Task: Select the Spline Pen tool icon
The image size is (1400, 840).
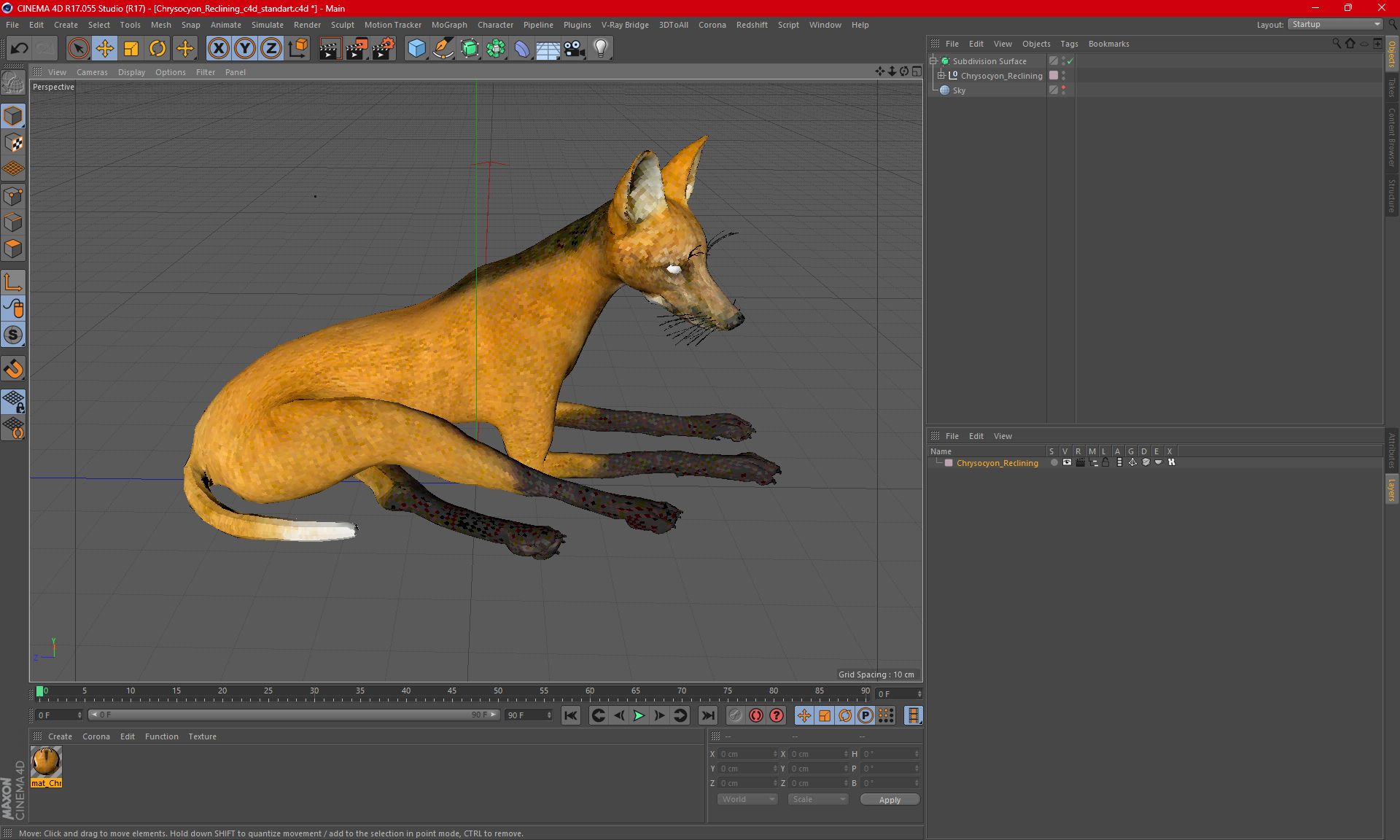Action: click(x=443, y=49)
